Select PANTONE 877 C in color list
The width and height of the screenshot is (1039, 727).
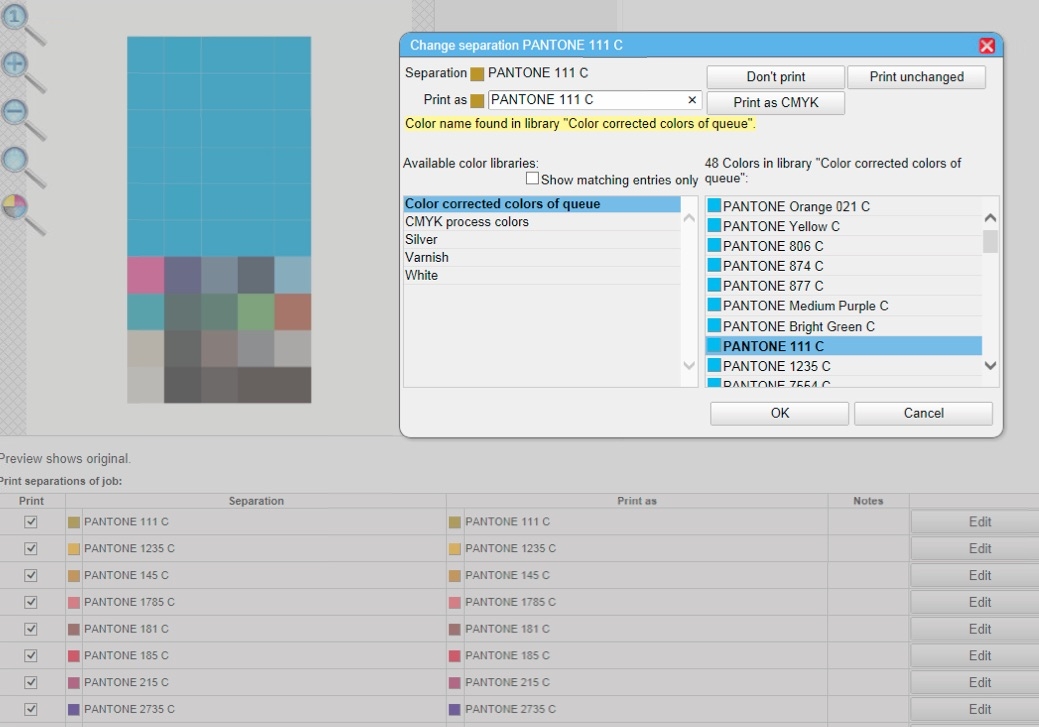[844, 286]
